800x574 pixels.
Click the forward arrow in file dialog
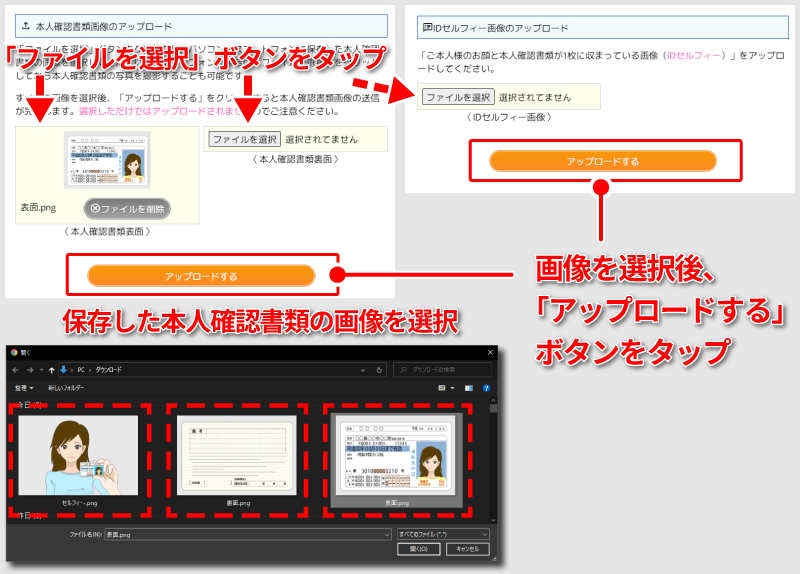pos(29,370)
